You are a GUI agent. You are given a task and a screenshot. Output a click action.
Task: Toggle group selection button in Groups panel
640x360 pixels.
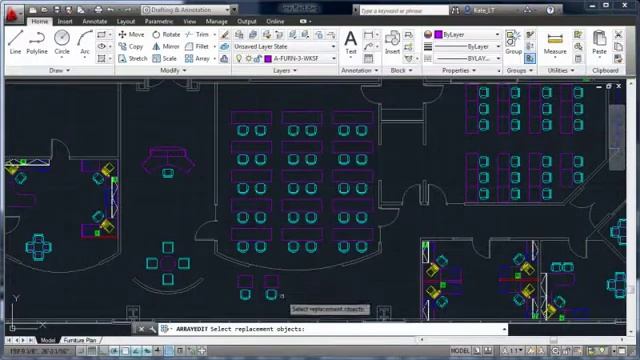click(x=530, y=59)
